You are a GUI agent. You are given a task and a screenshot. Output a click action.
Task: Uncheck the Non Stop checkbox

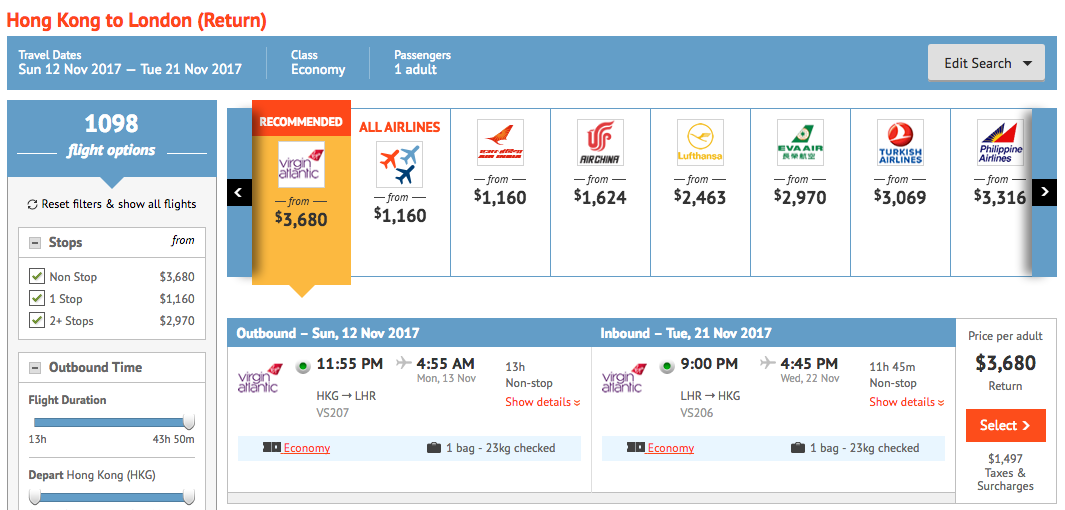(37, 276)
